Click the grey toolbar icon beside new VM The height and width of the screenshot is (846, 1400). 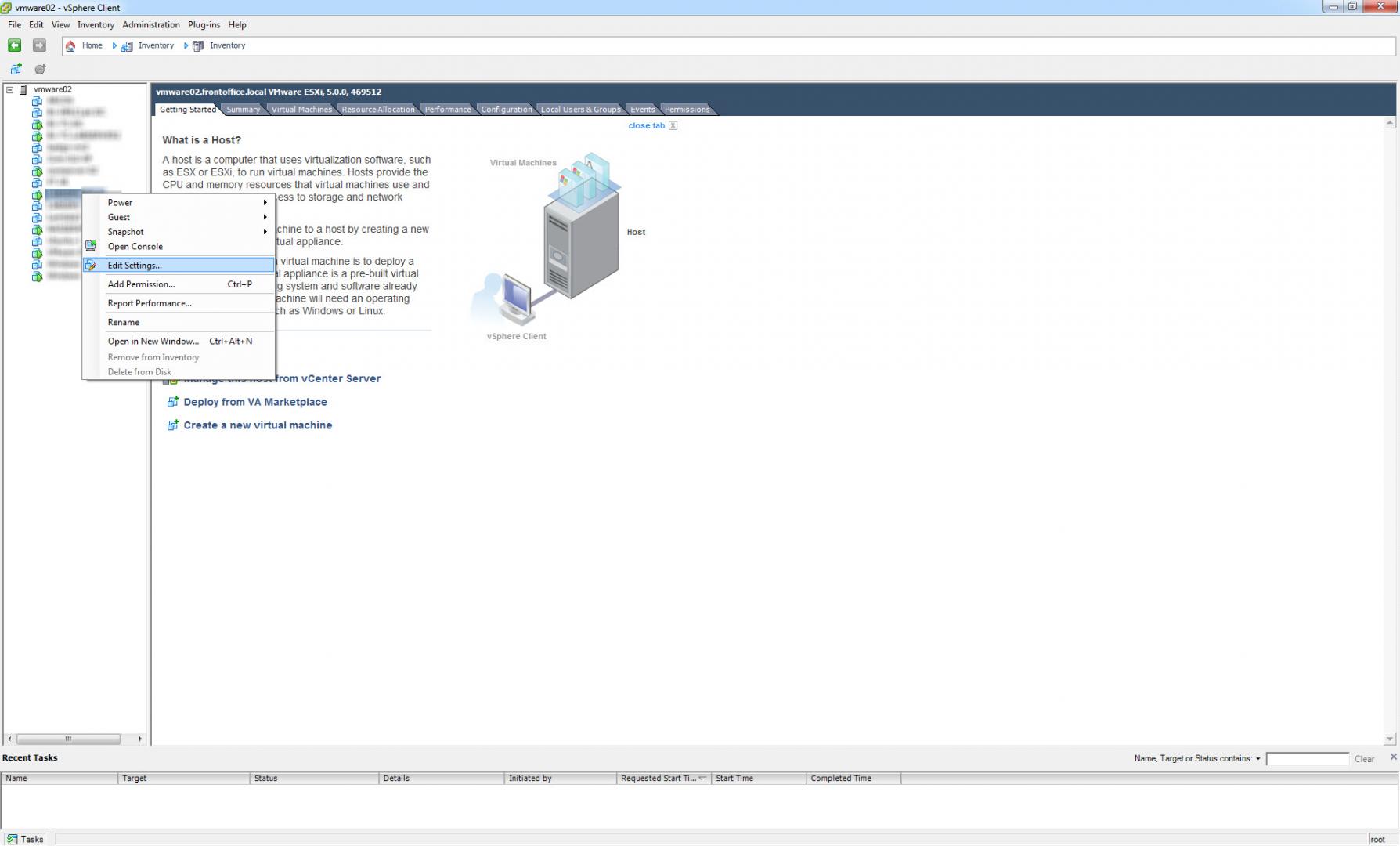(x=40, y=69)
